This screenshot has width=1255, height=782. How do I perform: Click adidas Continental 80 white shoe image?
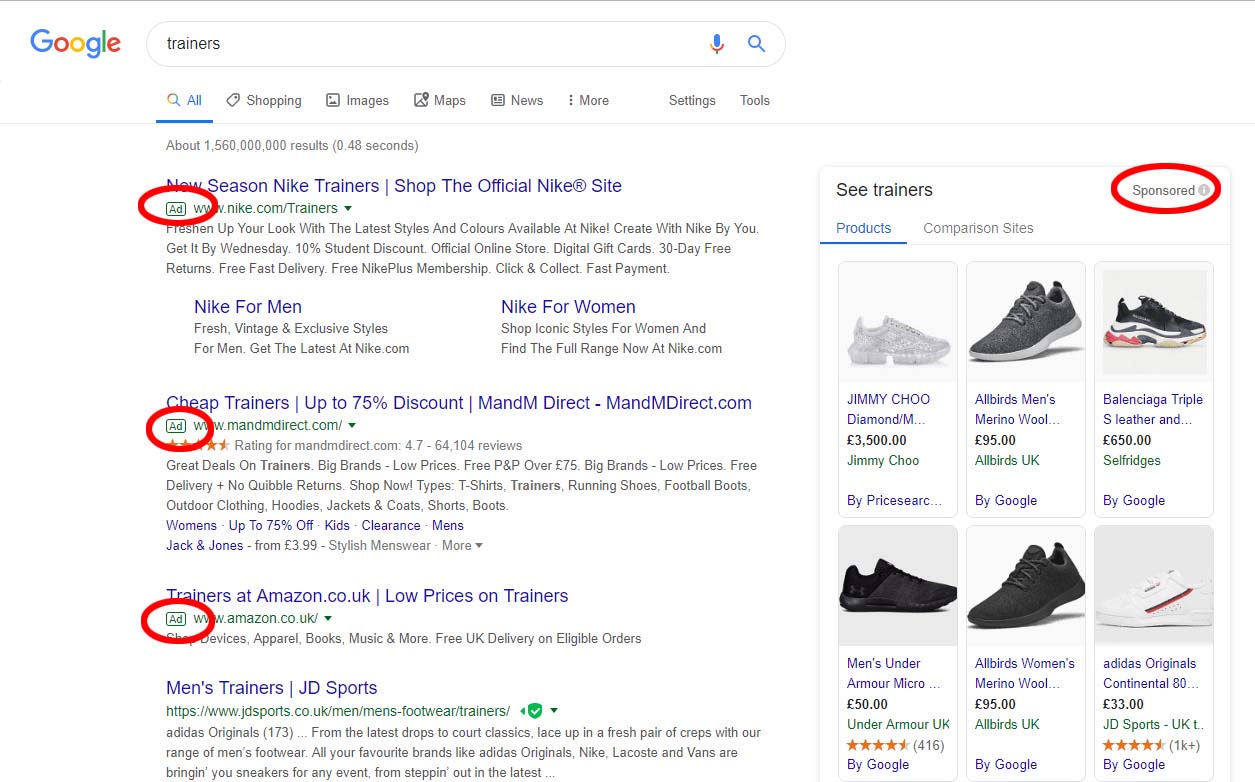tap(1154, 587)
